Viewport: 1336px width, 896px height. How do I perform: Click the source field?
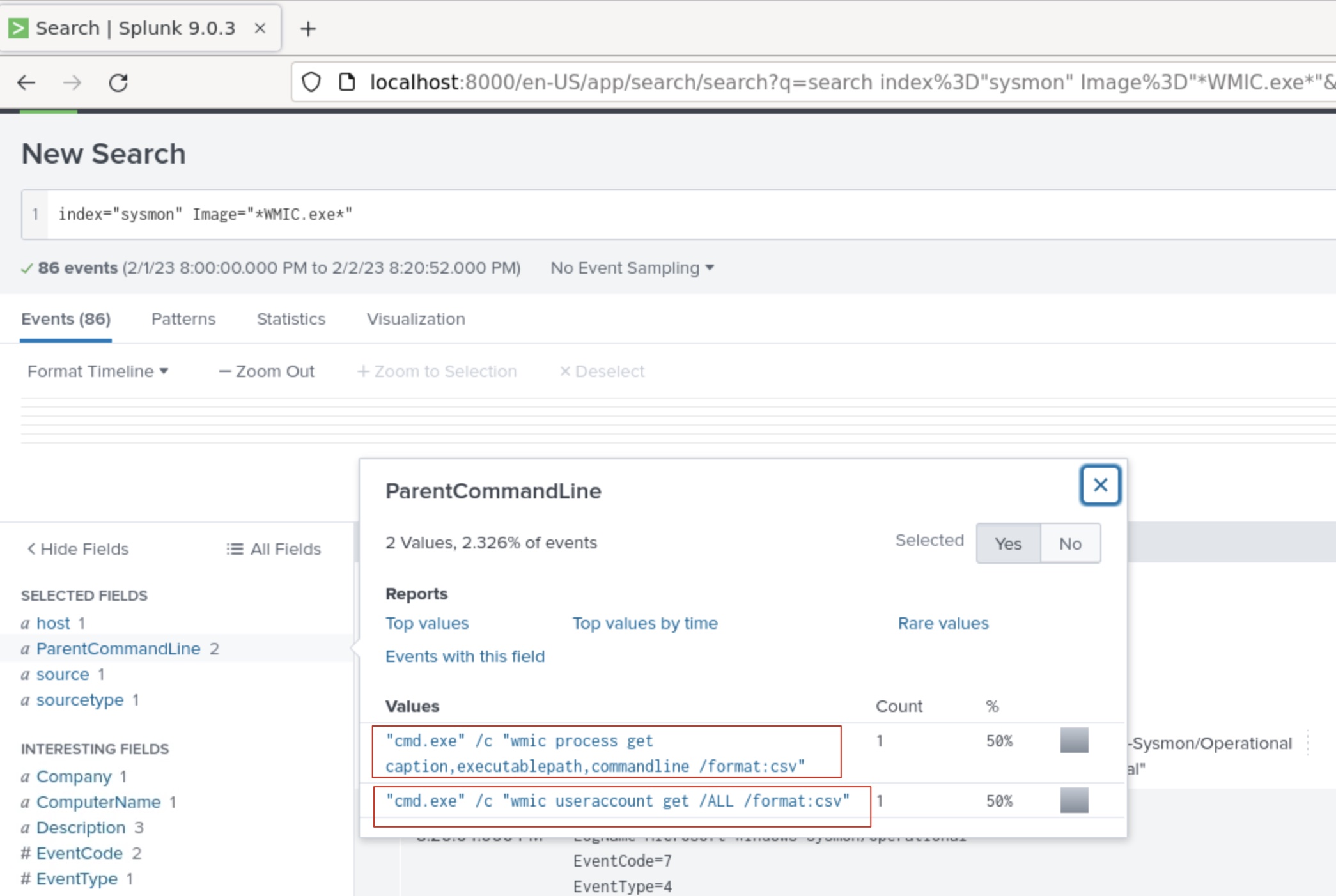(x=63, y=674)
